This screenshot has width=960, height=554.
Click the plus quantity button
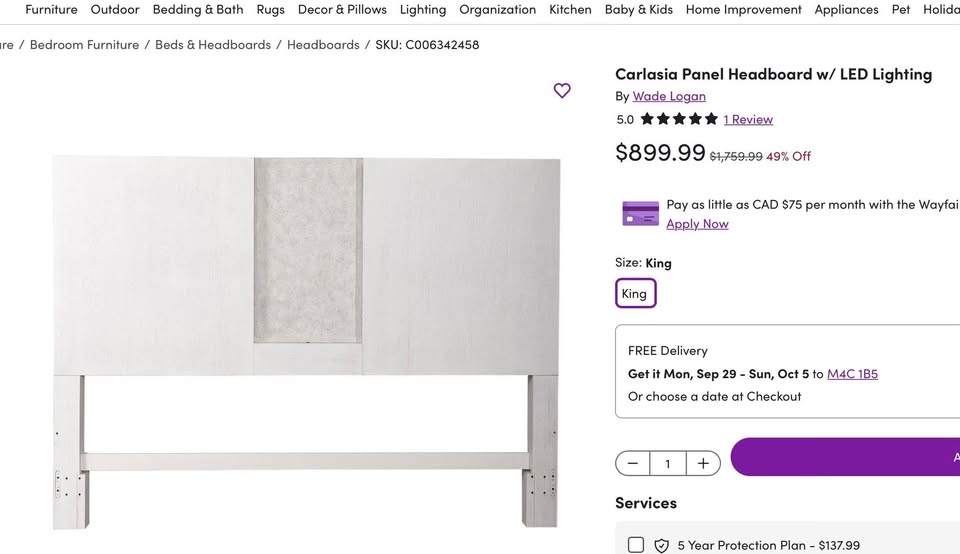click(x=703, y=463)
